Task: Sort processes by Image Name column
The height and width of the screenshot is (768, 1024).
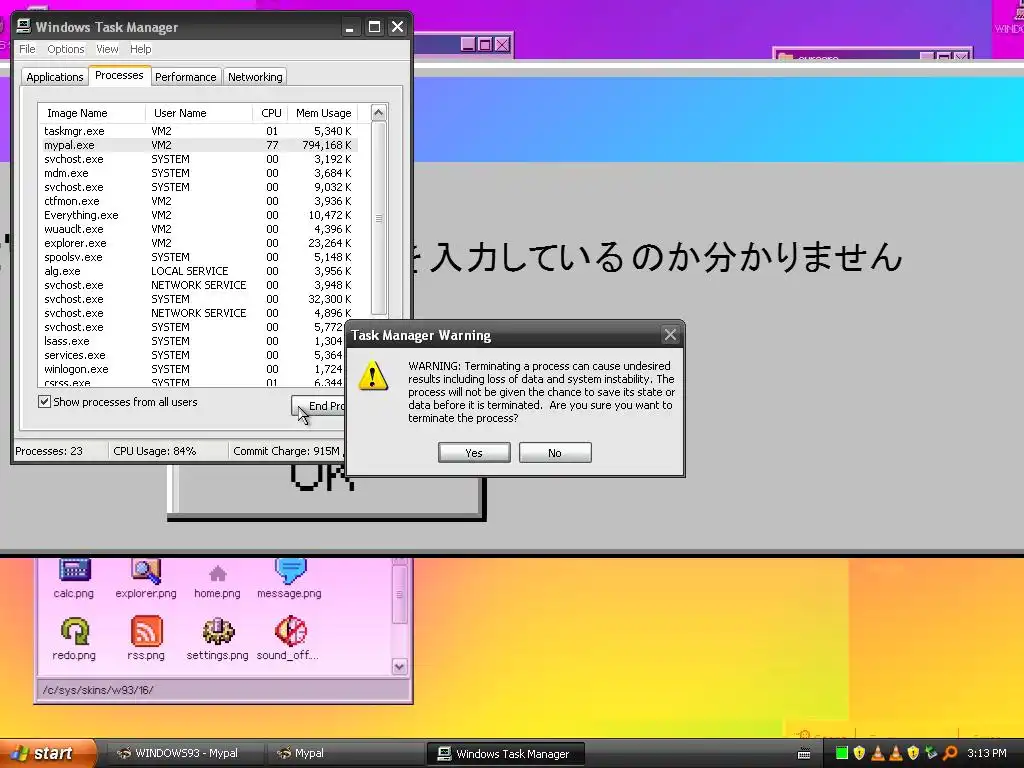Action: pyautogui.click(x=91, y=113)
